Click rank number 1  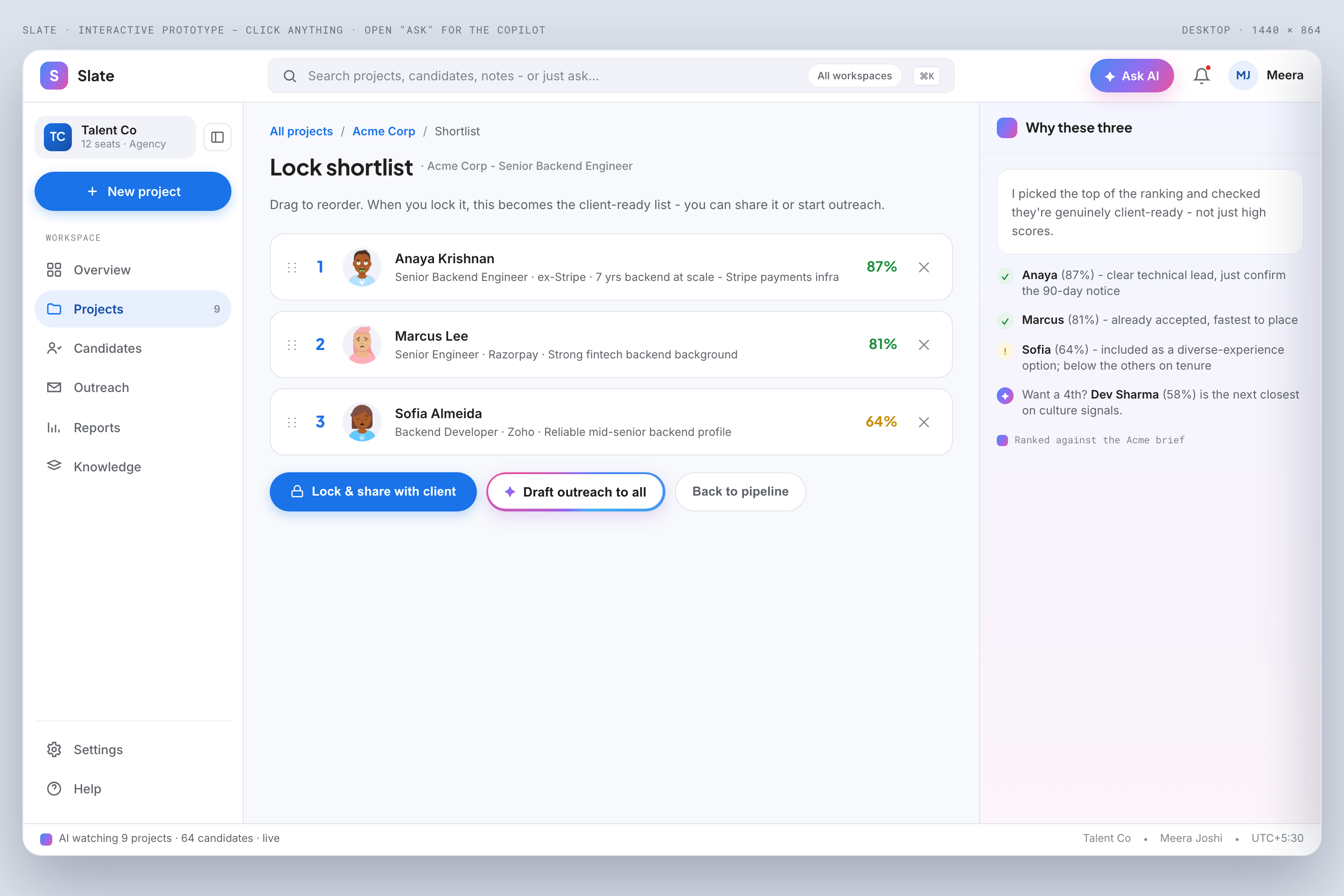(x=320, y=267)
